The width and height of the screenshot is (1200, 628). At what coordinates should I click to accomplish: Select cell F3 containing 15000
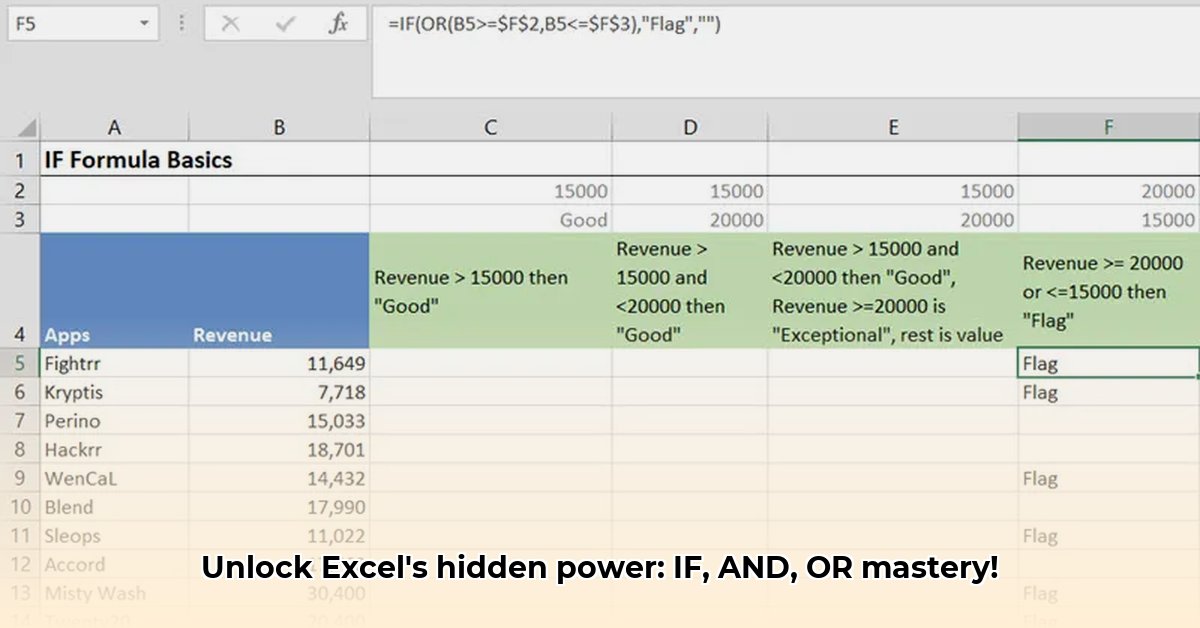(1109, 219)
